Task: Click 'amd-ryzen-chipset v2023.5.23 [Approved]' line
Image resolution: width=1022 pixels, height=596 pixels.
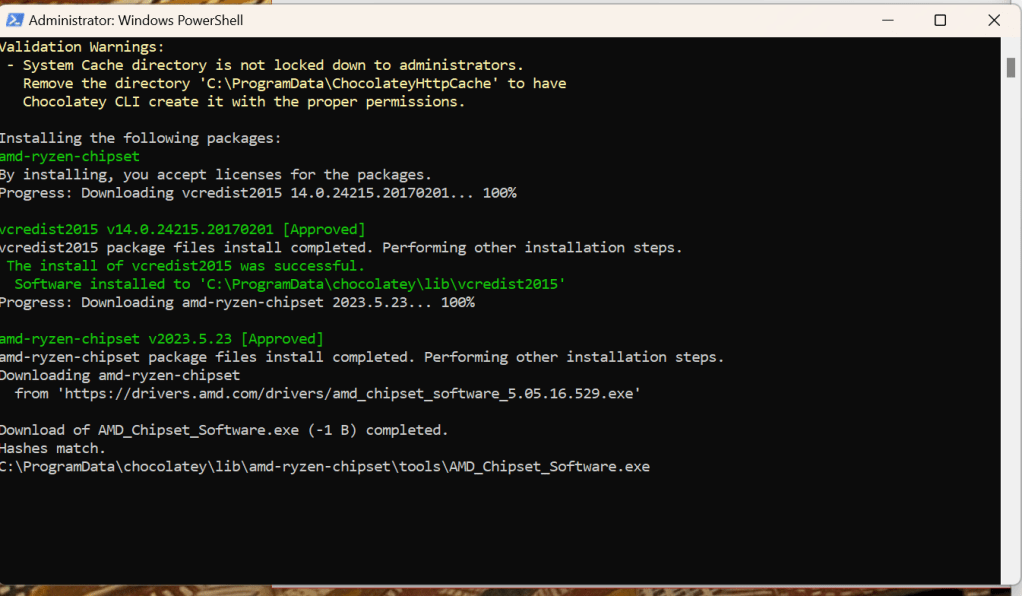Action: point(162,339)
